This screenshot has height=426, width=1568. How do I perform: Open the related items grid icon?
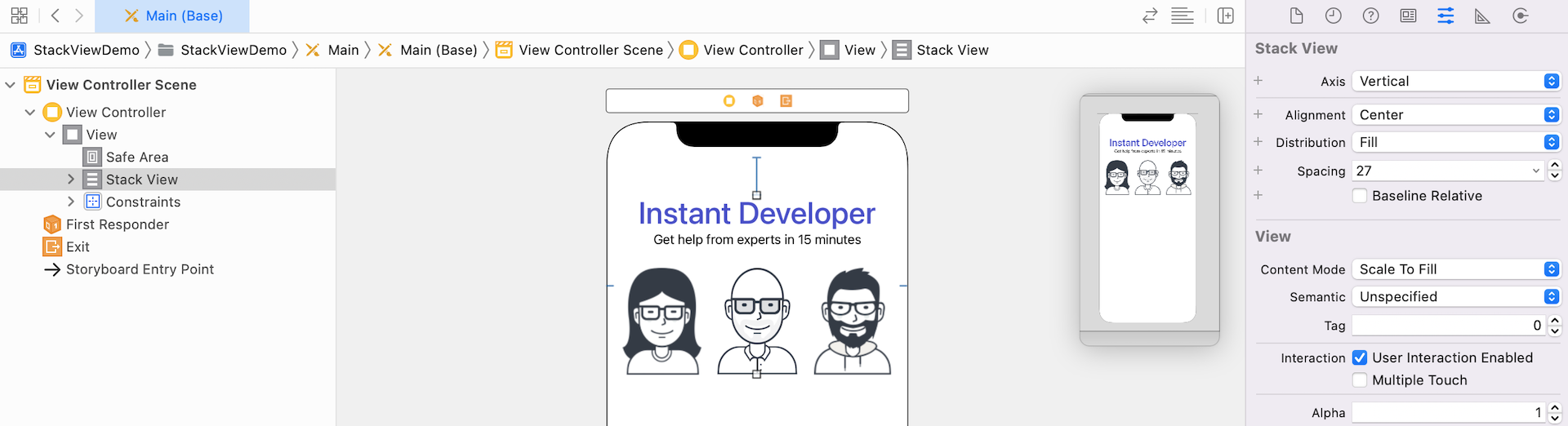pyautogui.click(x=19, y=16)
